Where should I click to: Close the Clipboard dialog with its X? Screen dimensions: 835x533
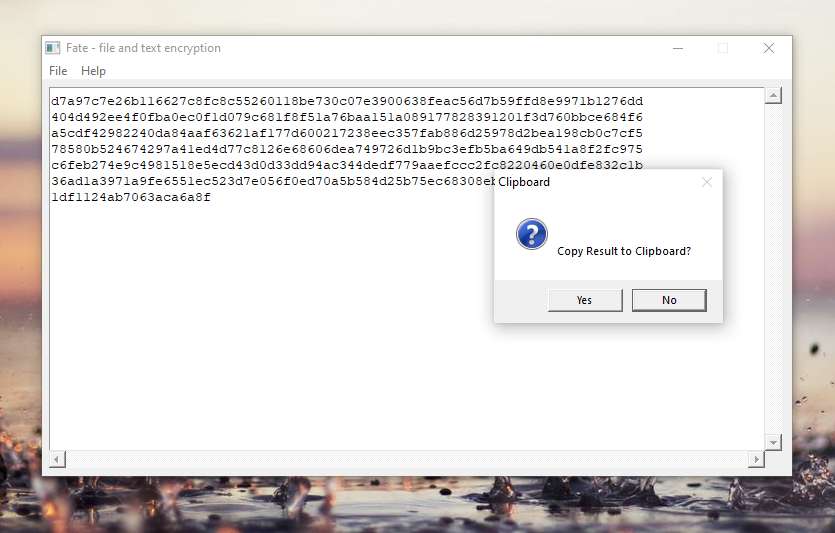[x=707, y=182]
